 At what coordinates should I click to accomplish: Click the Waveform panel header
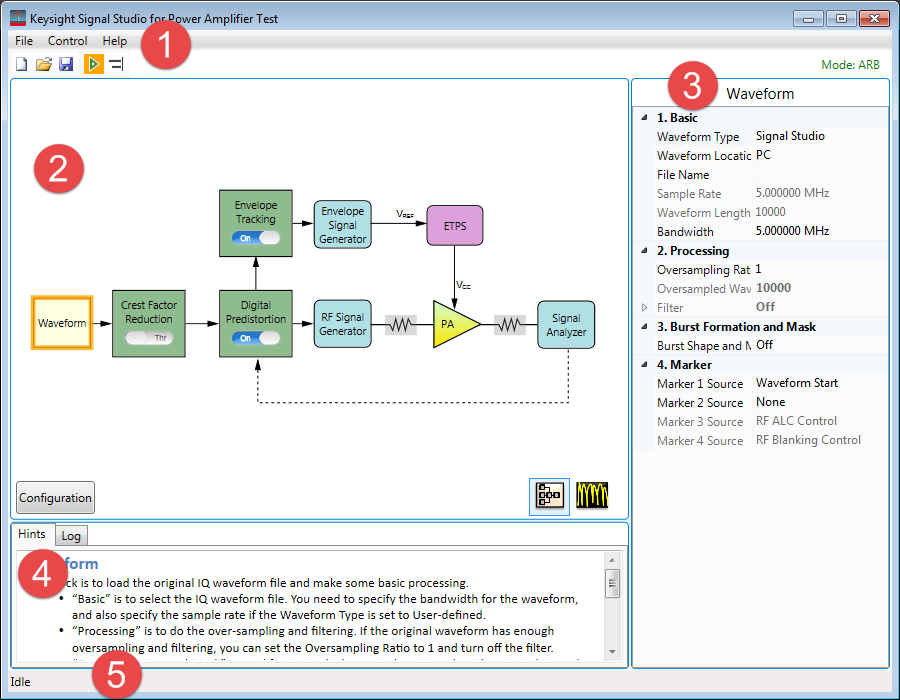(760, 94)
